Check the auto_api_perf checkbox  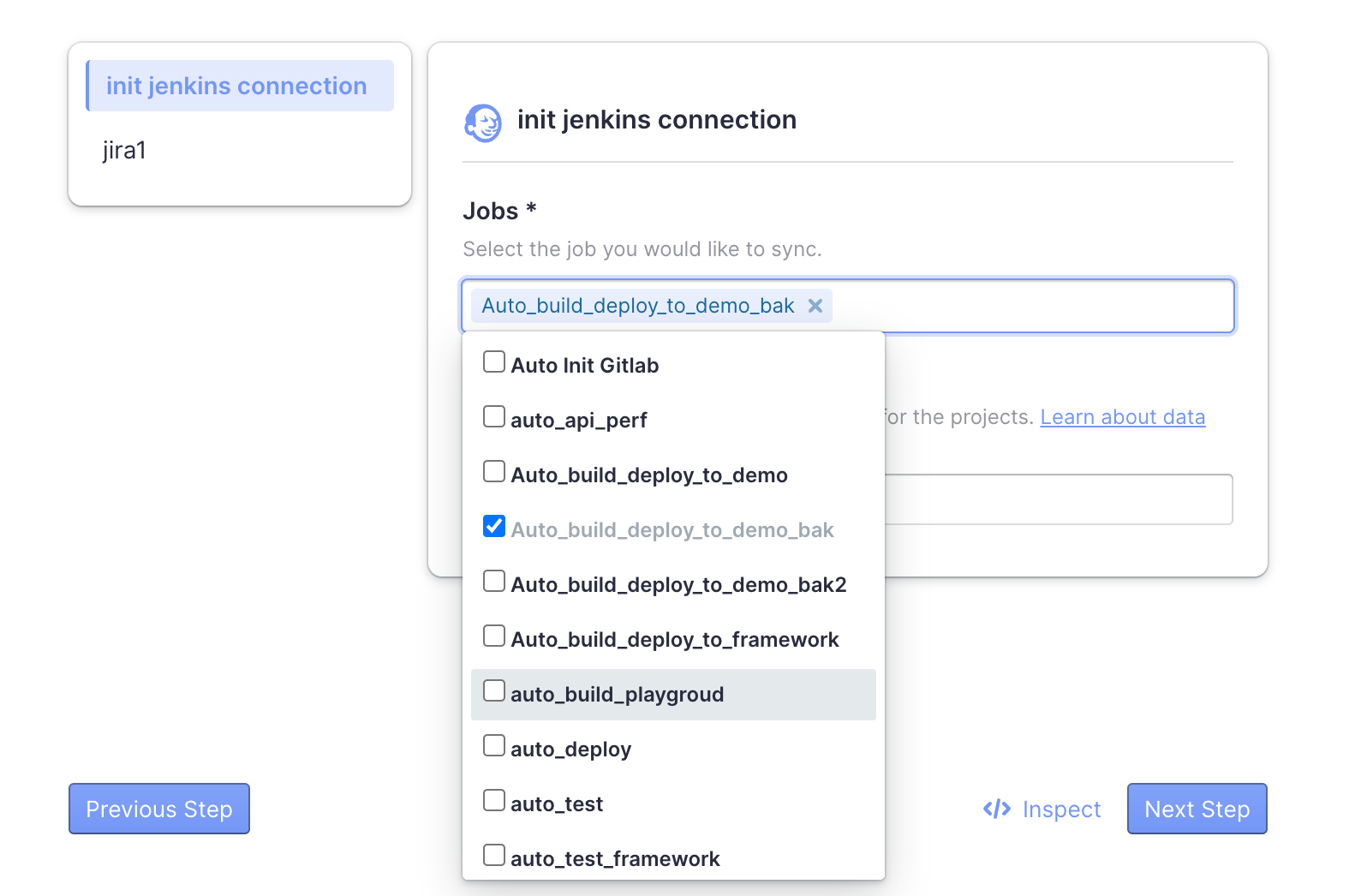tap(494, 416)
